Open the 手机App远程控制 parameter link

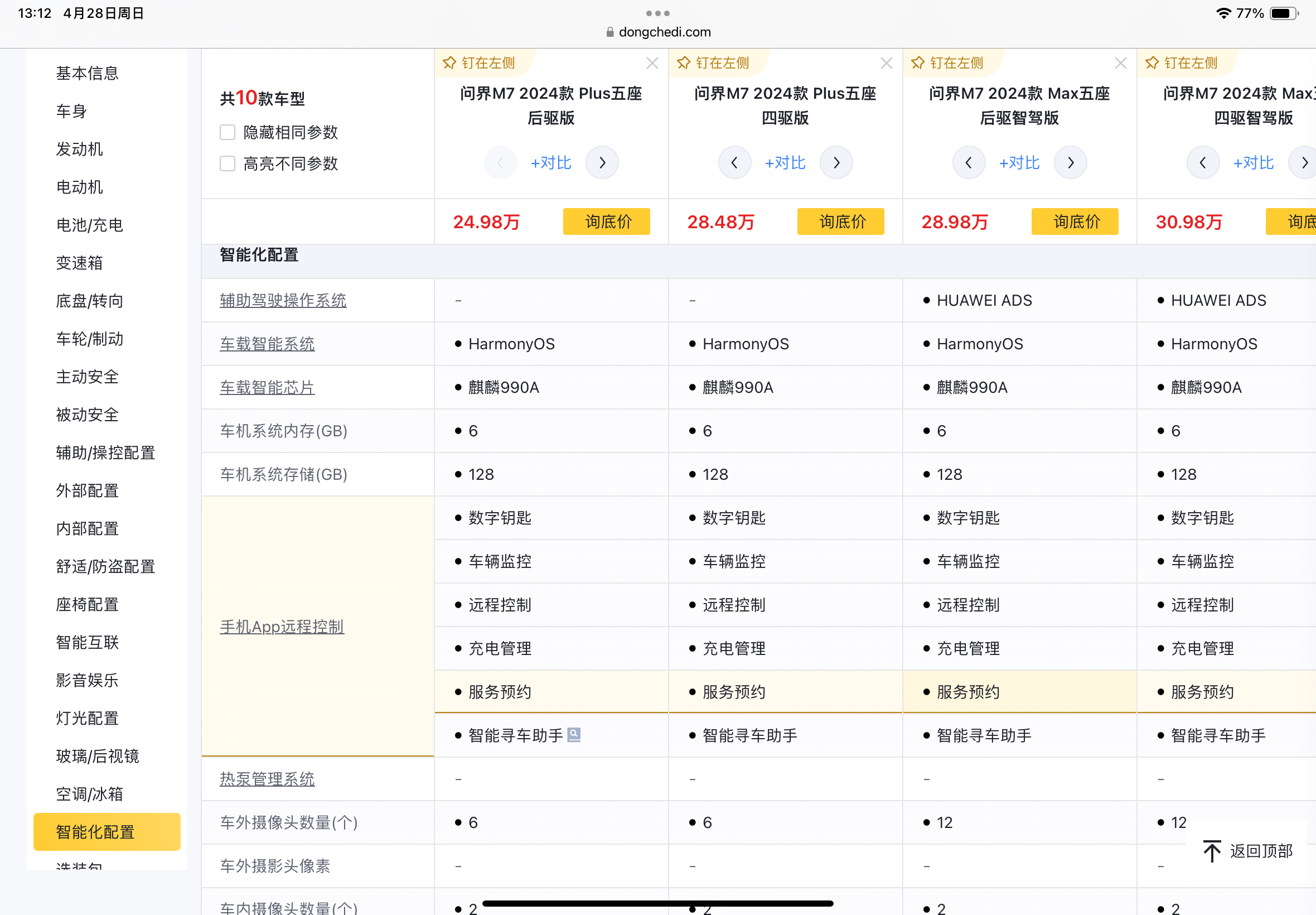click(282, 627)
